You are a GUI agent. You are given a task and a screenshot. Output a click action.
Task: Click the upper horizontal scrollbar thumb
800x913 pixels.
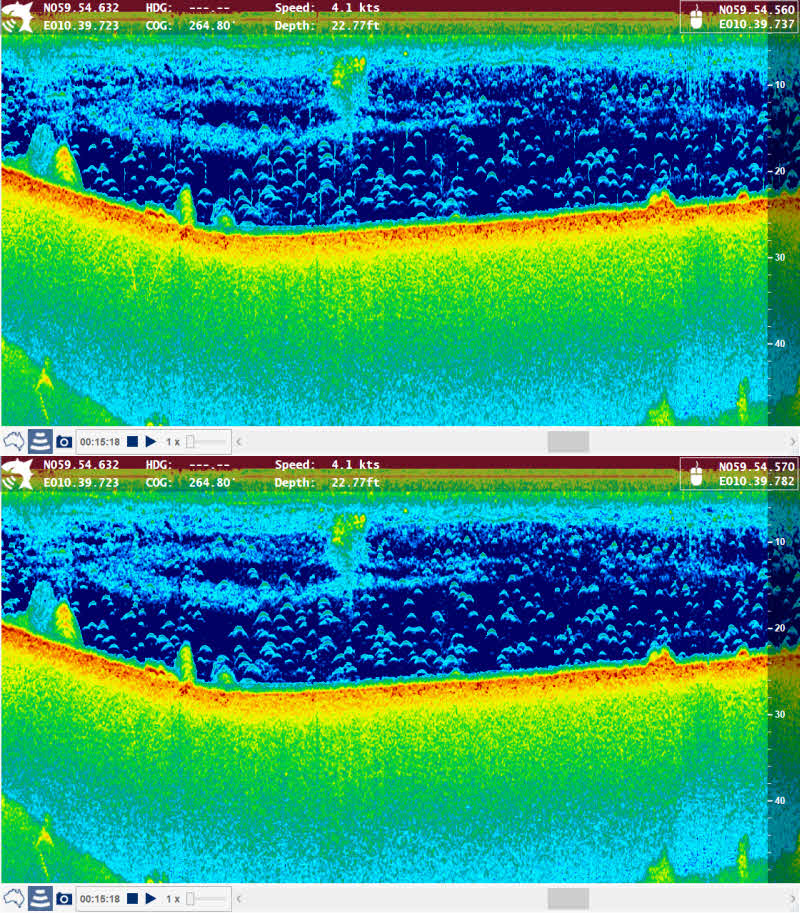tap(568, 441)
